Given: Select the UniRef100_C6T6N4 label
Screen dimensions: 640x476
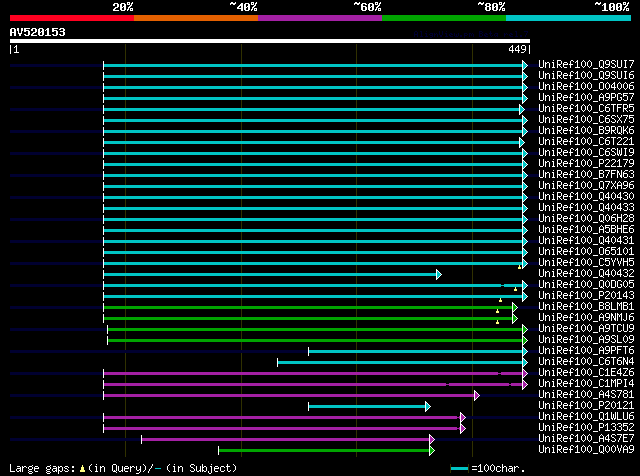Looking at the screenshot, I should click(x=586, y=362).
